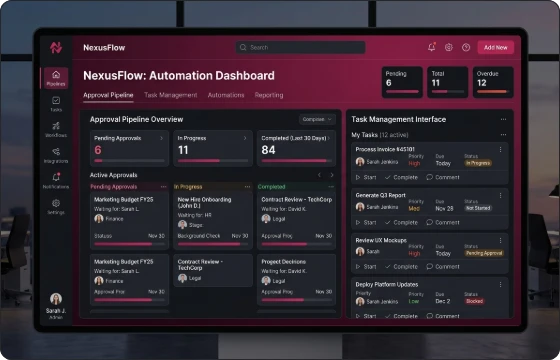Screen dimensions: 560x360
Task: Open the Task Management Interface options menu
Action: (x=503, y=119)
